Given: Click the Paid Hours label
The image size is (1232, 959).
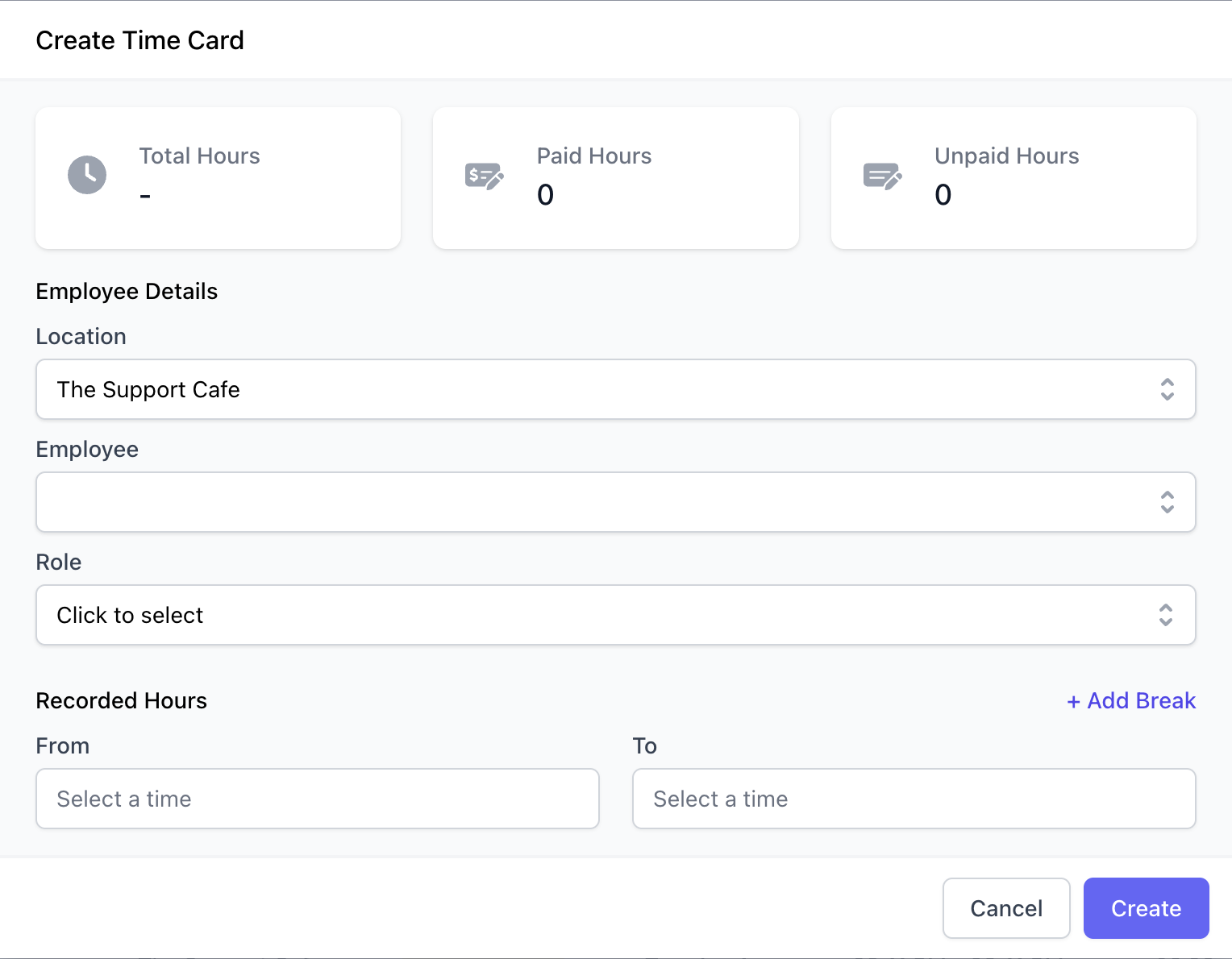Looking at the screenshot, I should click(594, 156).
